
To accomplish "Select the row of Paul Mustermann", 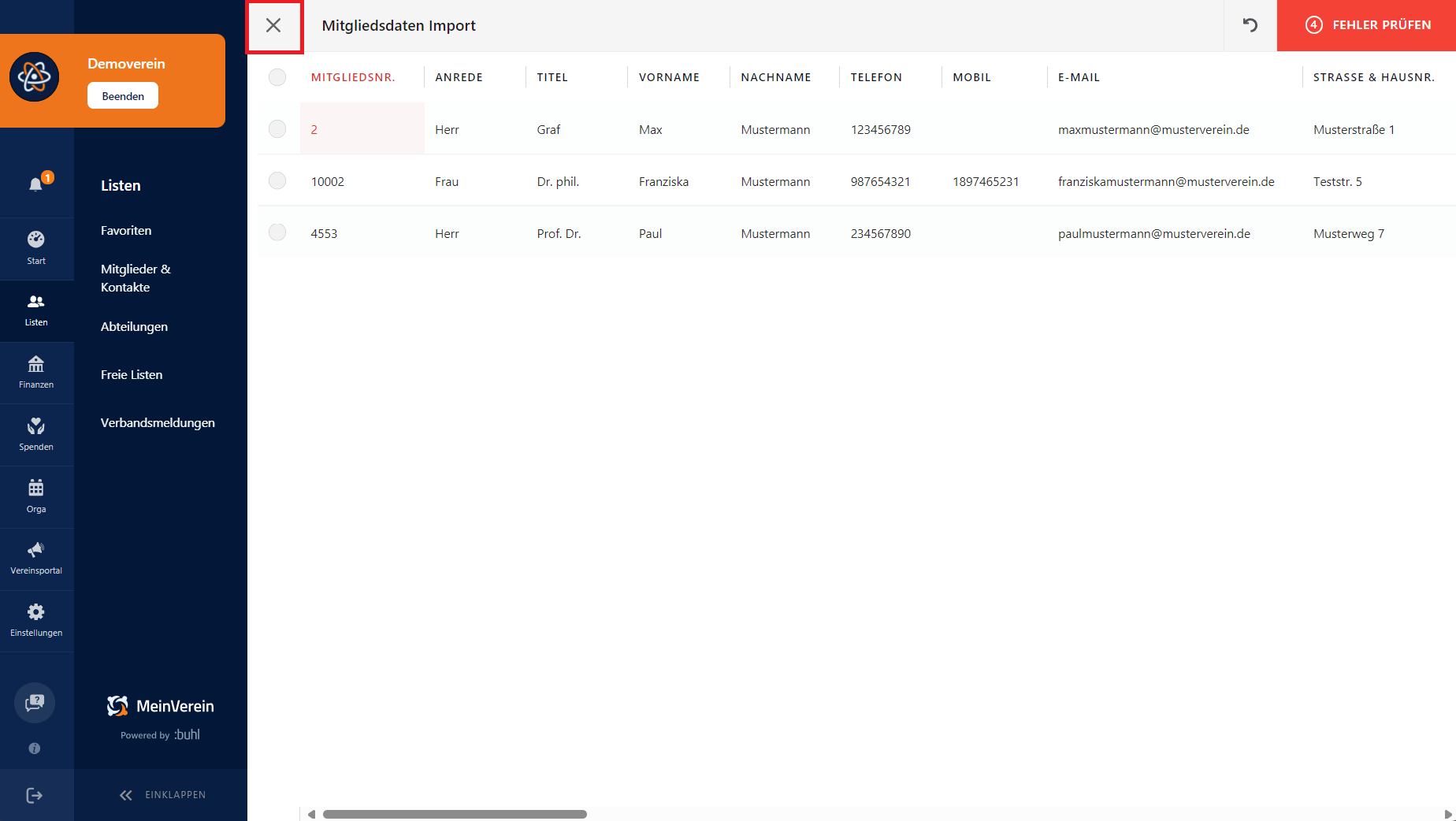I will pyautogui.click(x=277, y=232).
